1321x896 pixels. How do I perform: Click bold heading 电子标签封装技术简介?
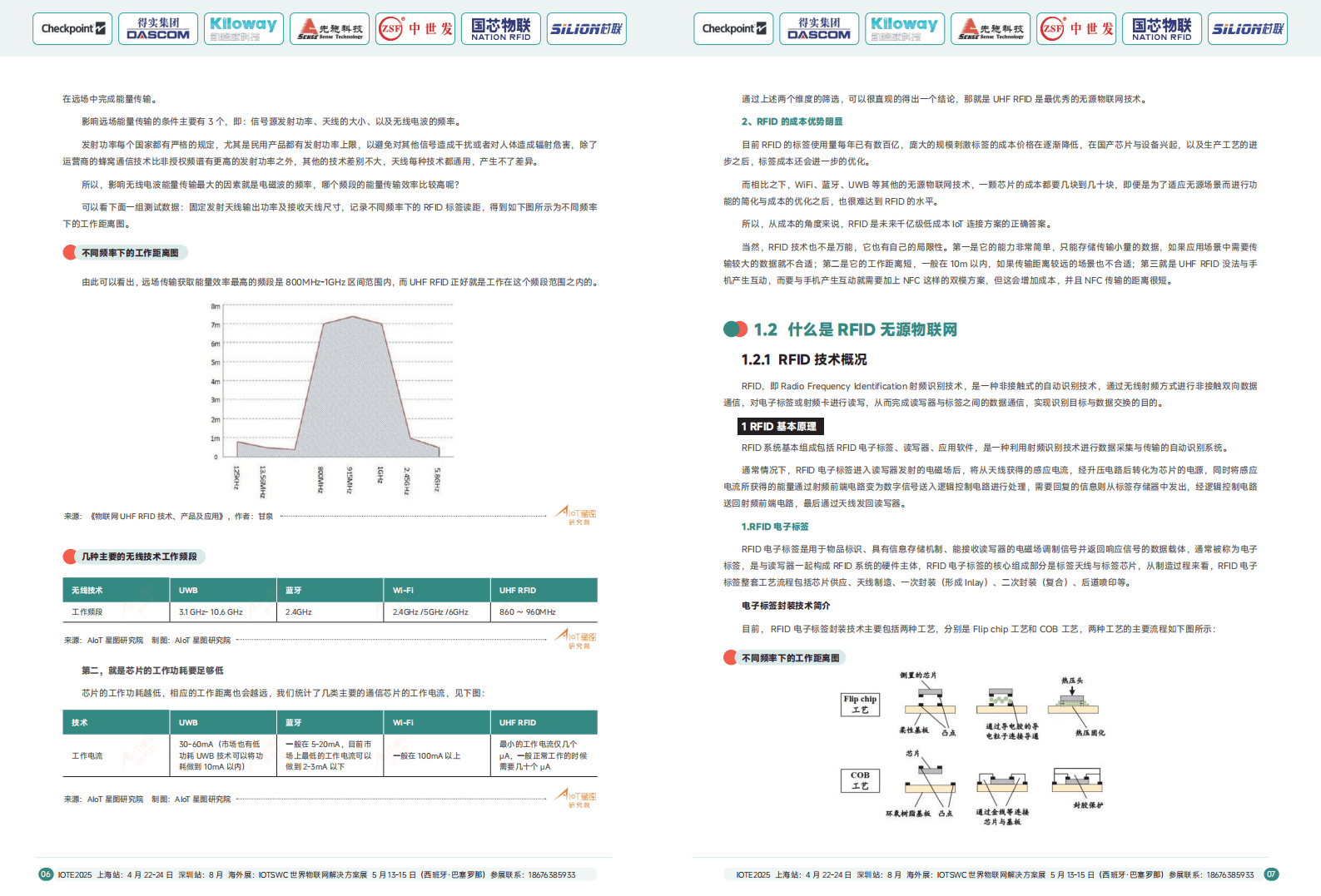tap(786, 606)
